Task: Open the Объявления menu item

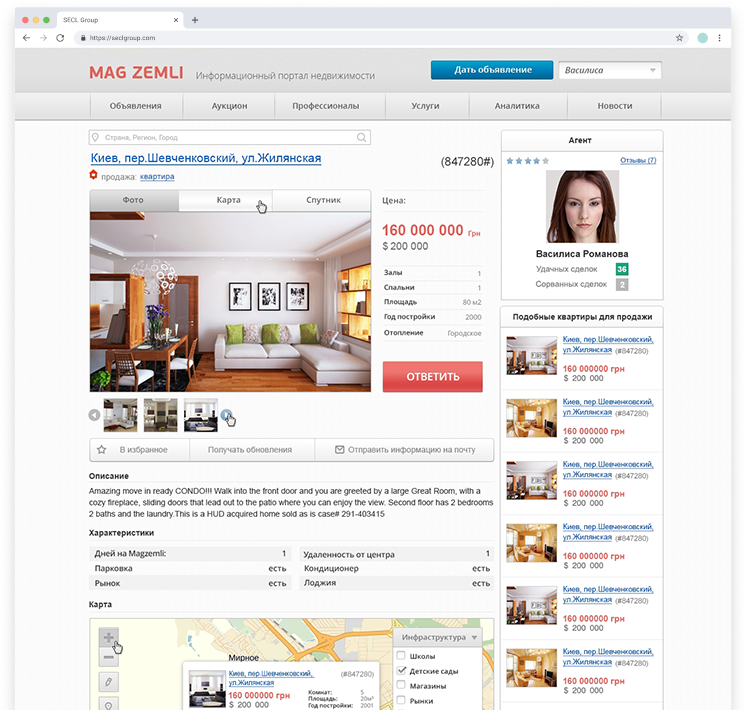Action: (x=136, y=106)
